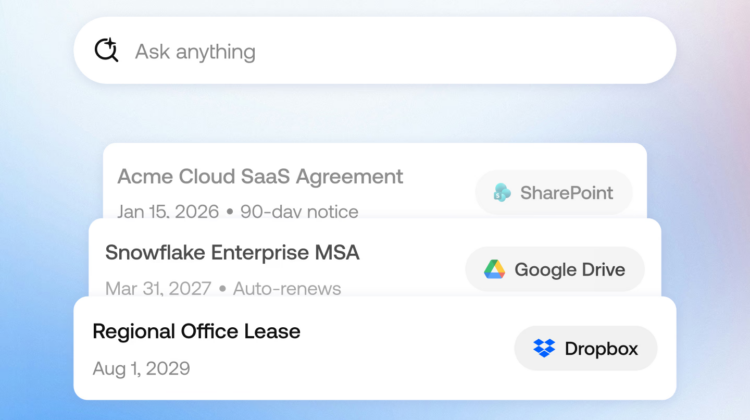Select the Snowflake Enterprise MSA card
Screen dimensions: 750x420
[375, 258]
